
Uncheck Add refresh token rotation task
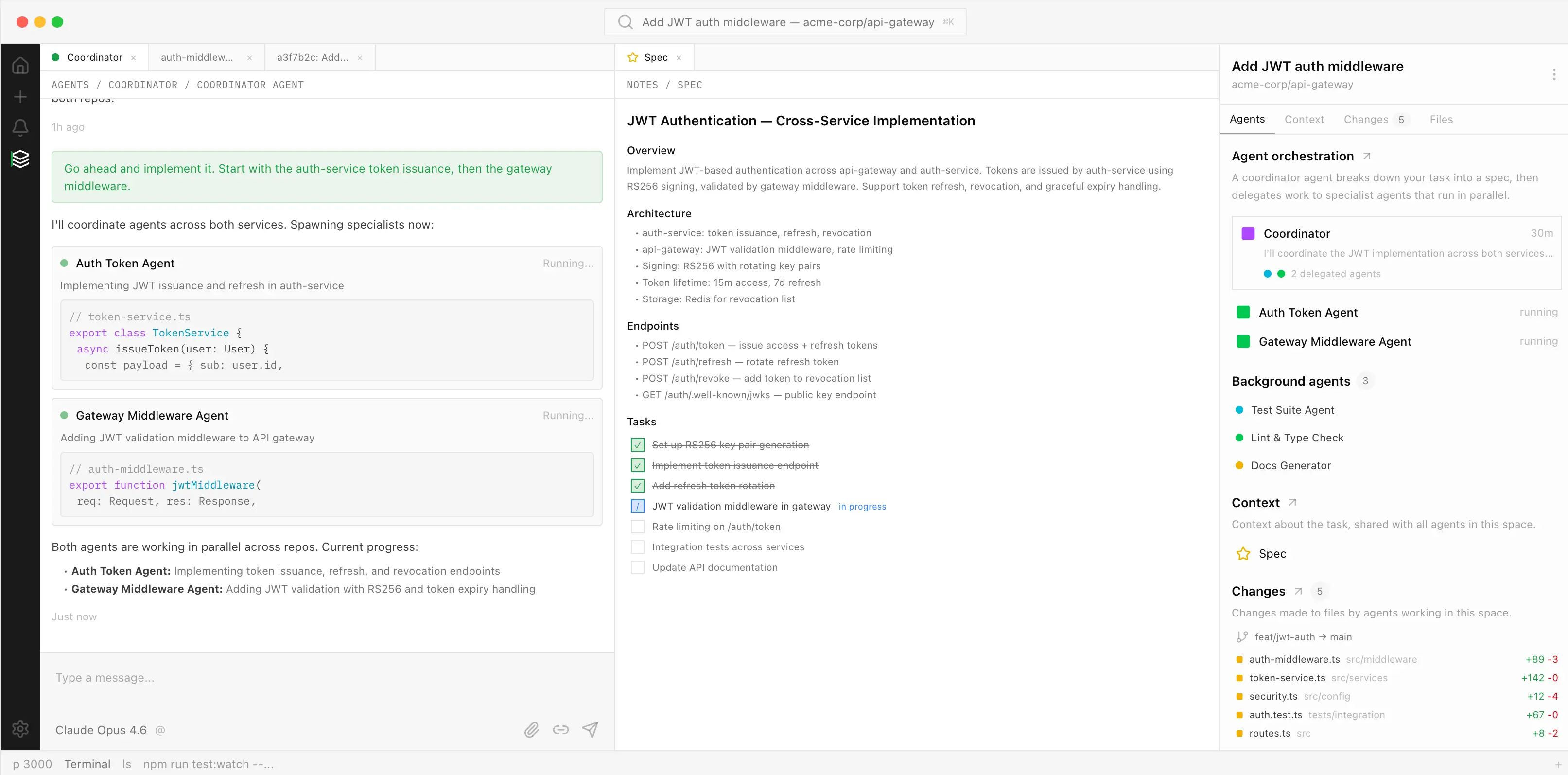[x=637, y=486]
